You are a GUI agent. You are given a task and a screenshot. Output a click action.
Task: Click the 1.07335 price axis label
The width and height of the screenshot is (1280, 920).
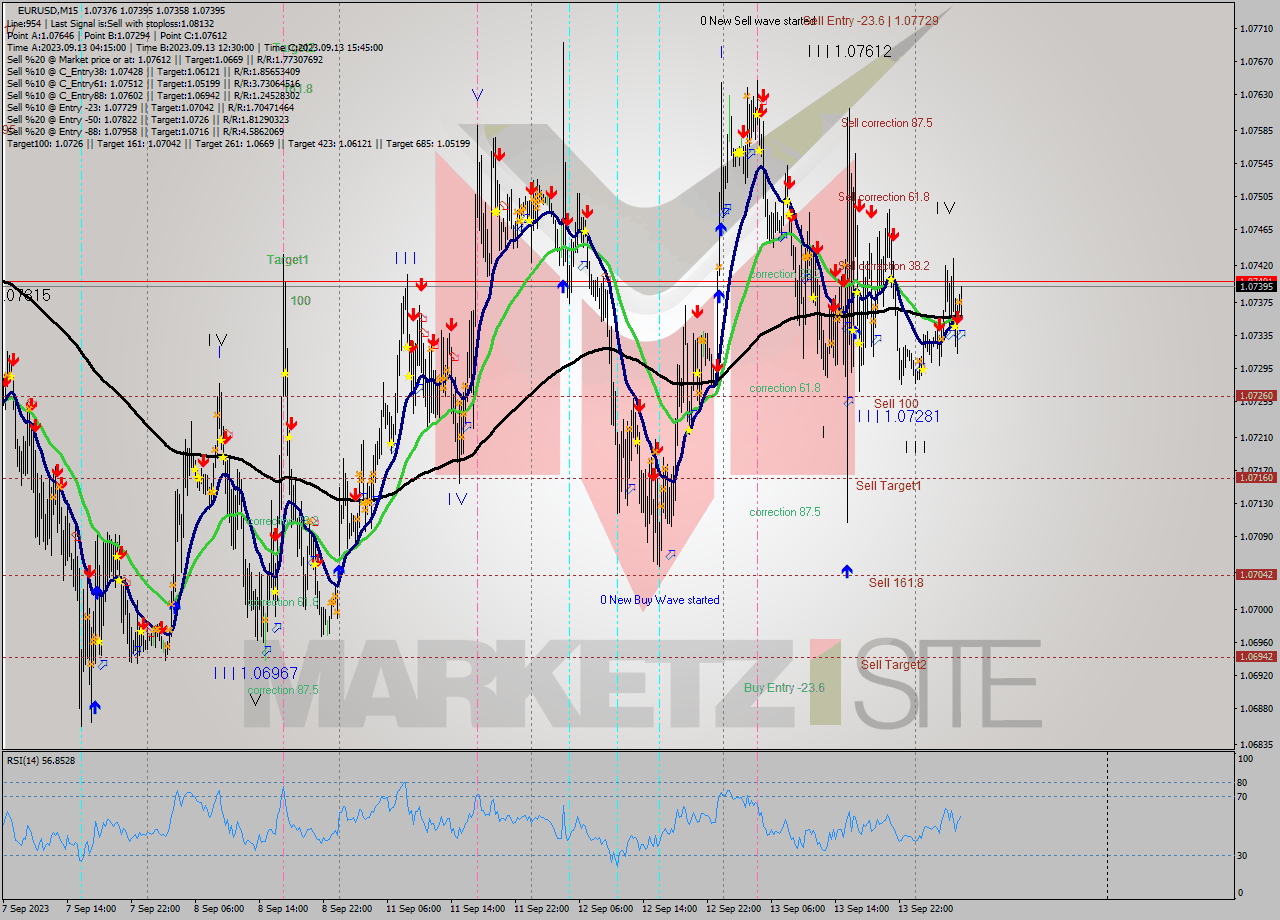click(1256, 336)
